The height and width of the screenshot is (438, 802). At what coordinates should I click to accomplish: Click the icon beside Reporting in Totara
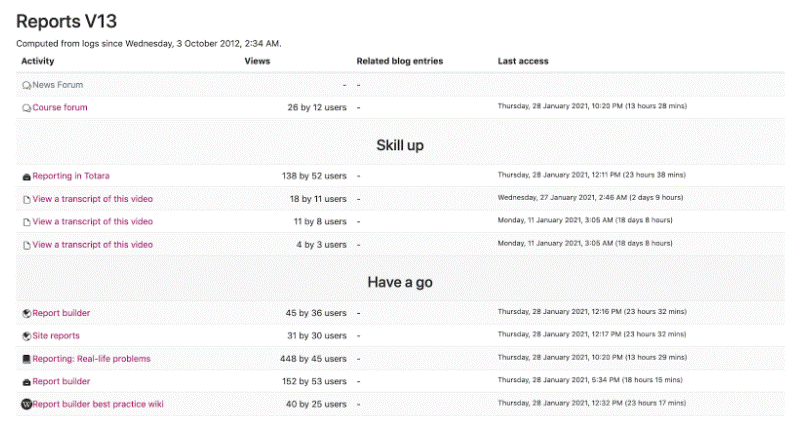click(27, 176)
